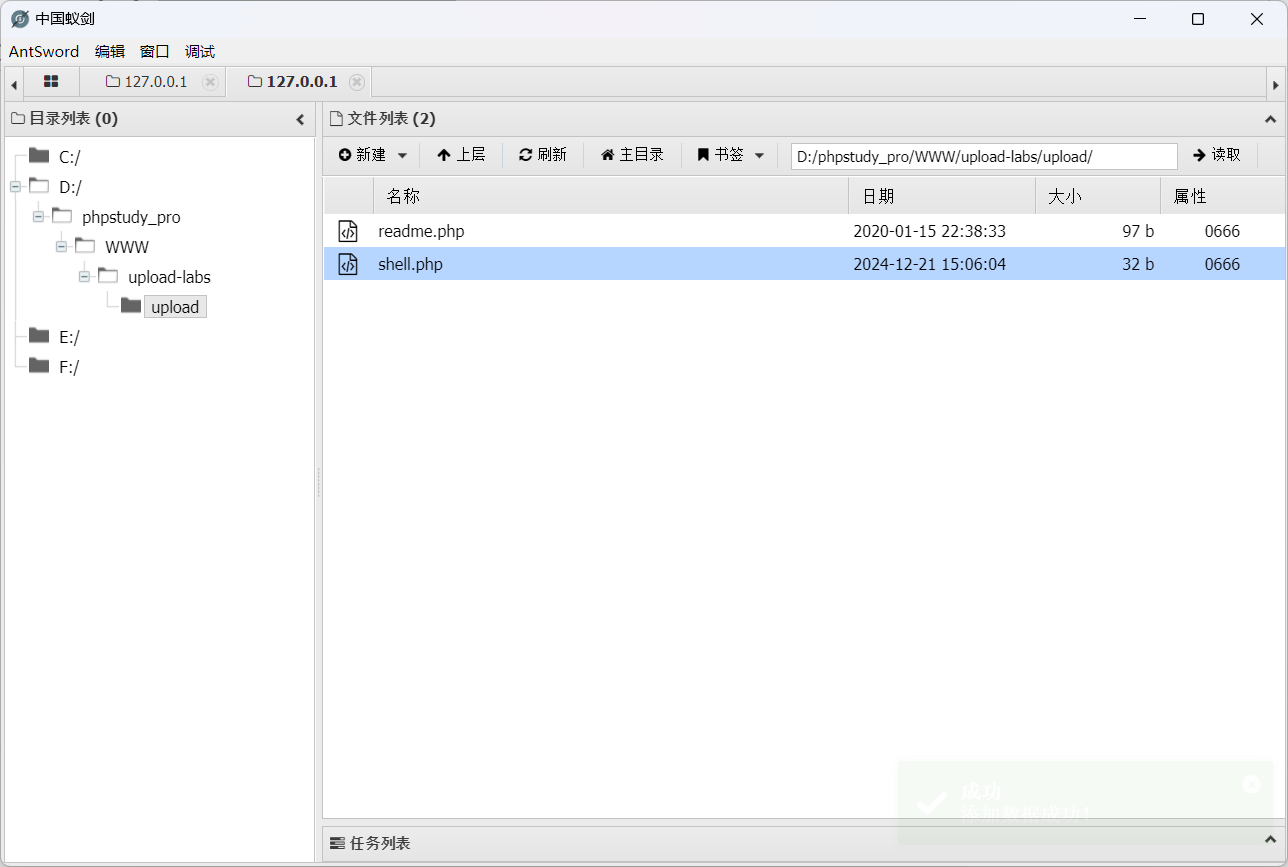This screenshot has height=867, width=1288.
Task: Click the 32 b size cell
Action: [1138, 264]
